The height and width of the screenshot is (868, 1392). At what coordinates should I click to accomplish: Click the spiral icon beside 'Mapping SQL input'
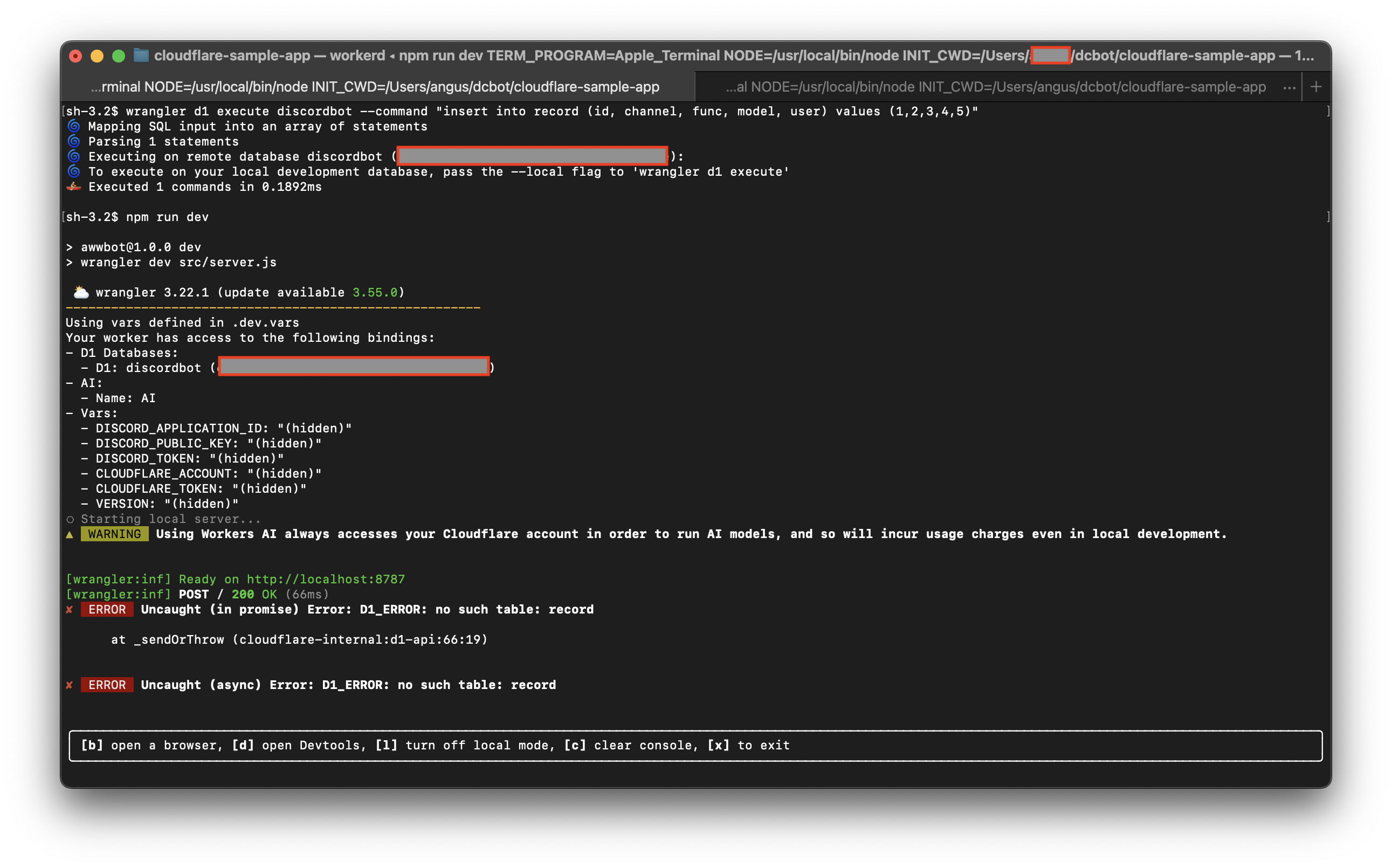point(73,126)
